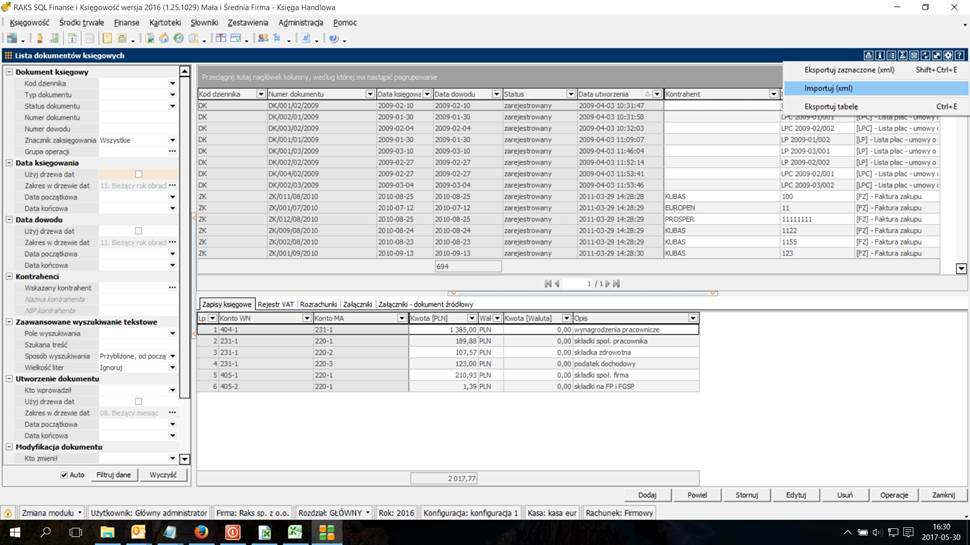Screen dimensions: 970x545
Task: Collapse the 'Kontrahenci' filter section
Action: point(9,276)
